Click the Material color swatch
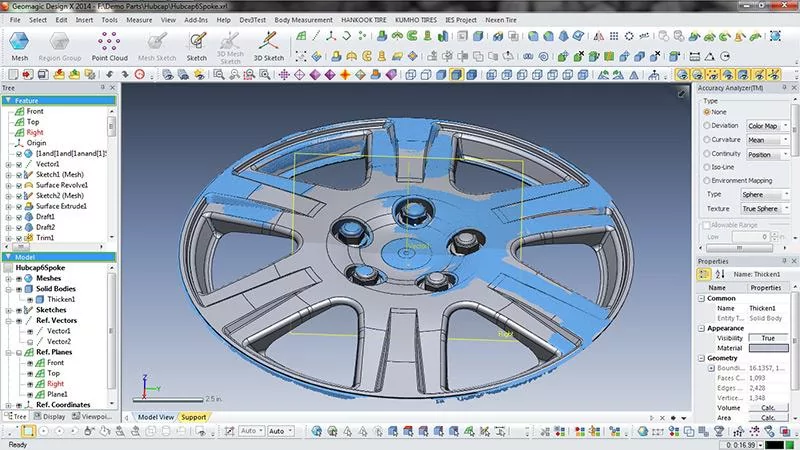Viewport: 800px width, 450px height. tap(768, 347)
